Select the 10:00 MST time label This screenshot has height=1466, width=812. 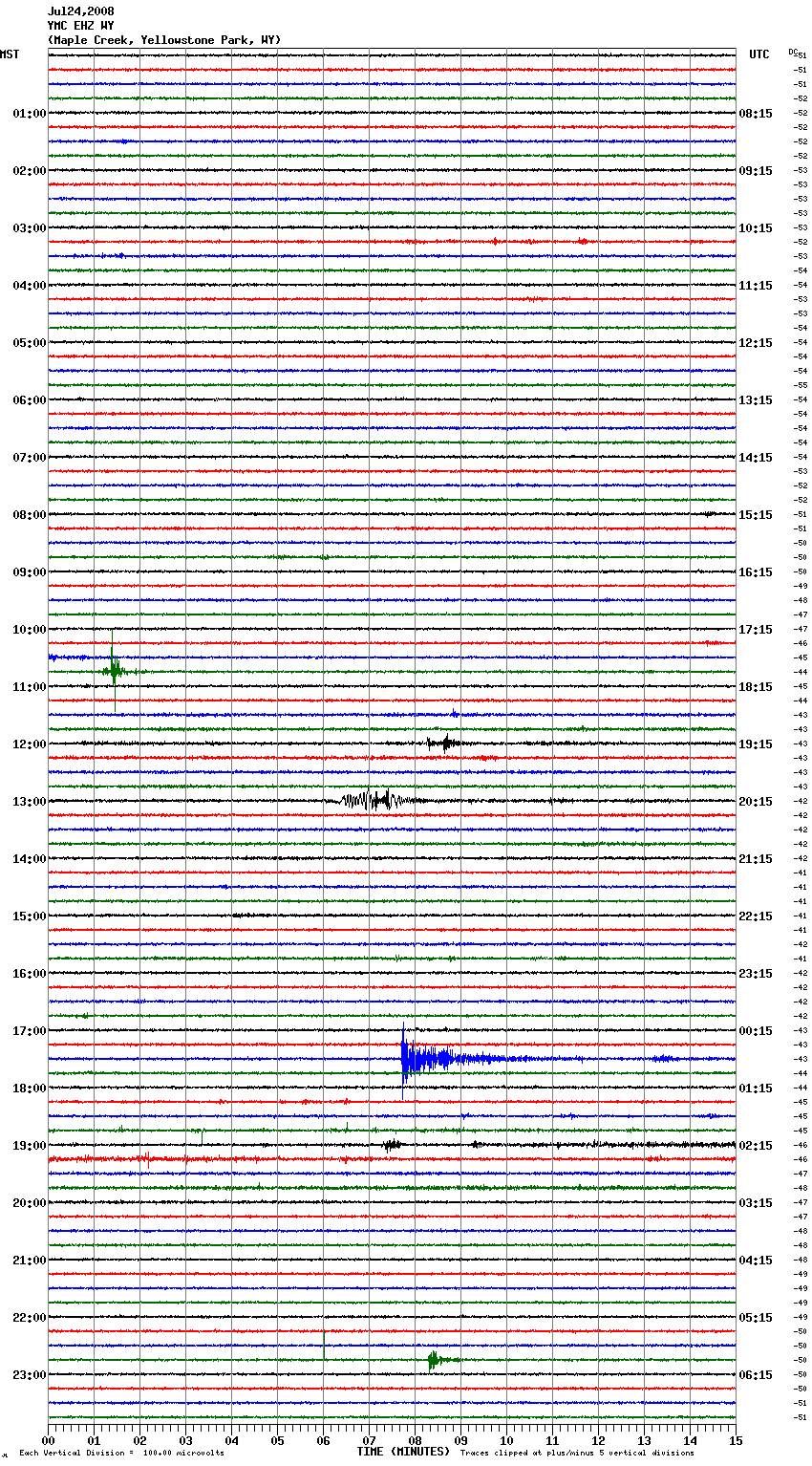point(29,630)
